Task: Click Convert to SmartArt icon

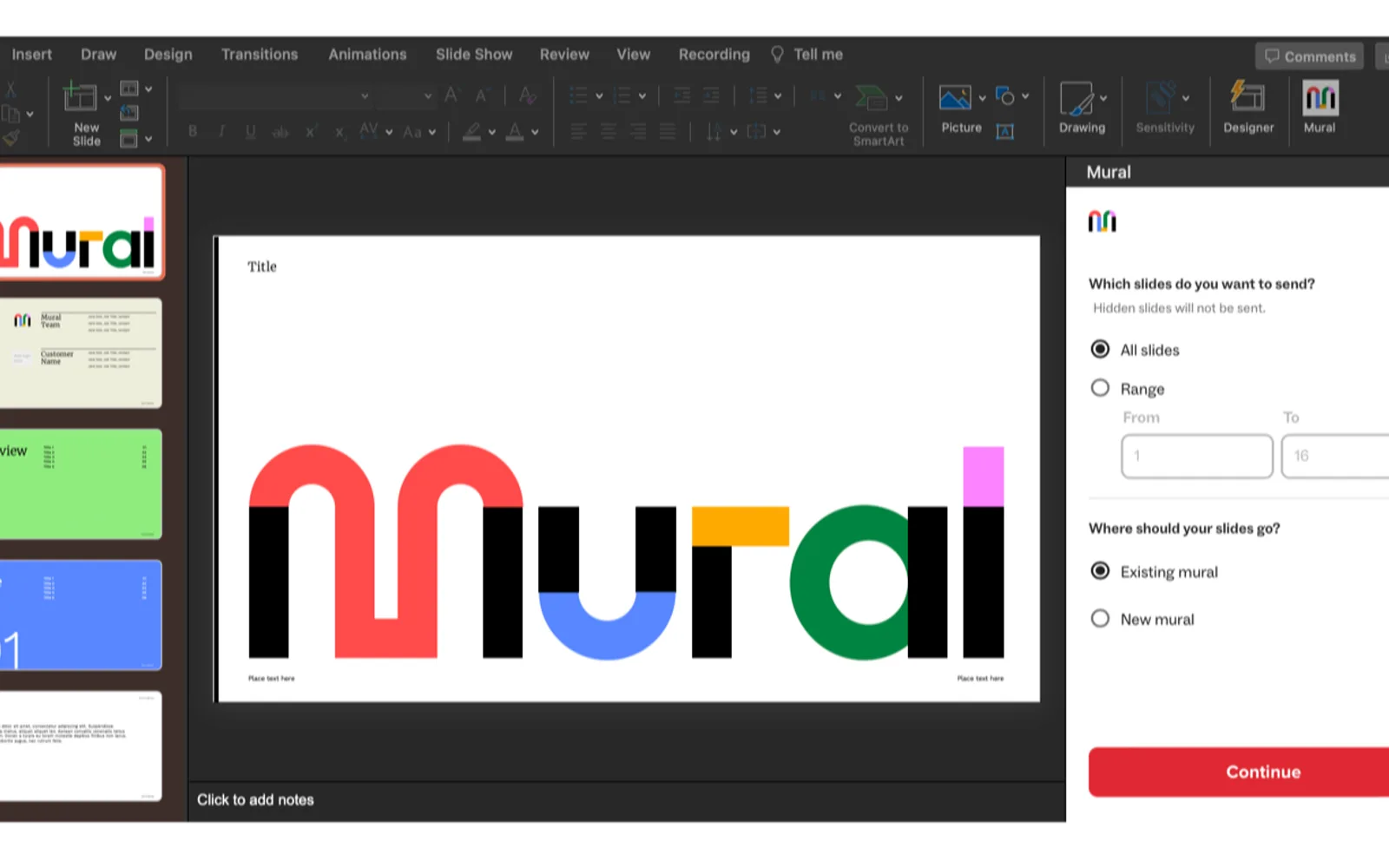Action: [872, 97]
